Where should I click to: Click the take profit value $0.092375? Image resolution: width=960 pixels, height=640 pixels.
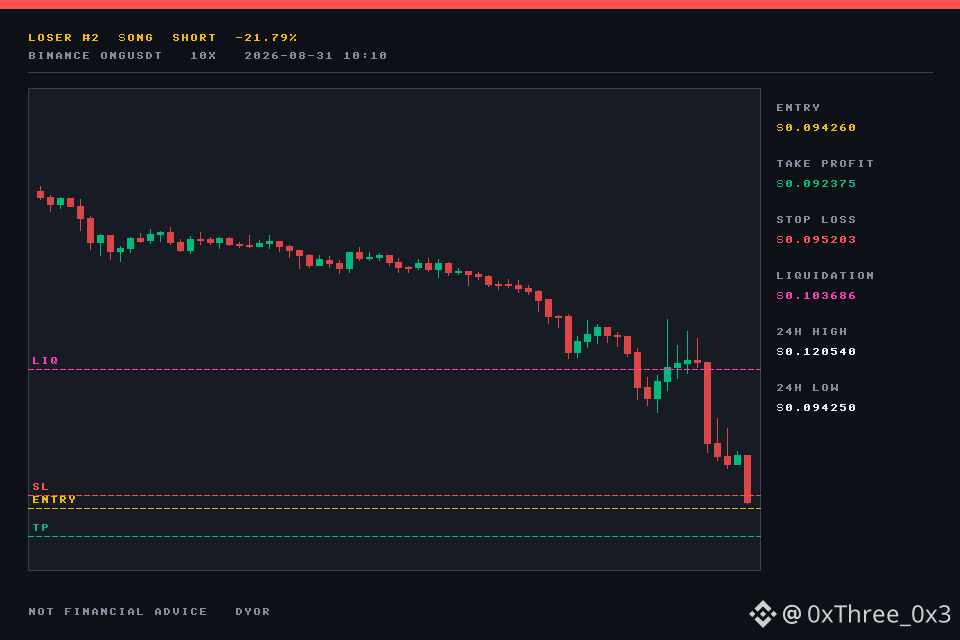[816, 184]
